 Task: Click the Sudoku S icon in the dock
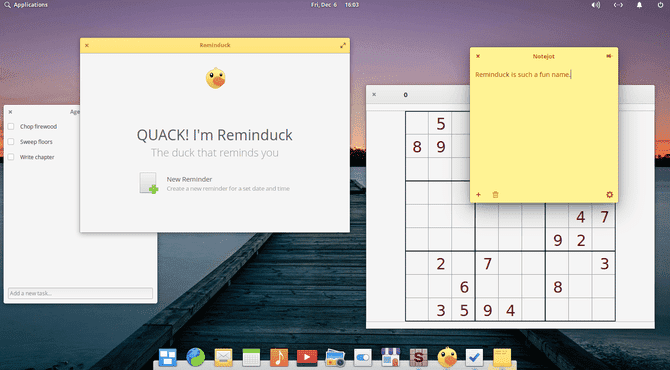click(418, 357)
